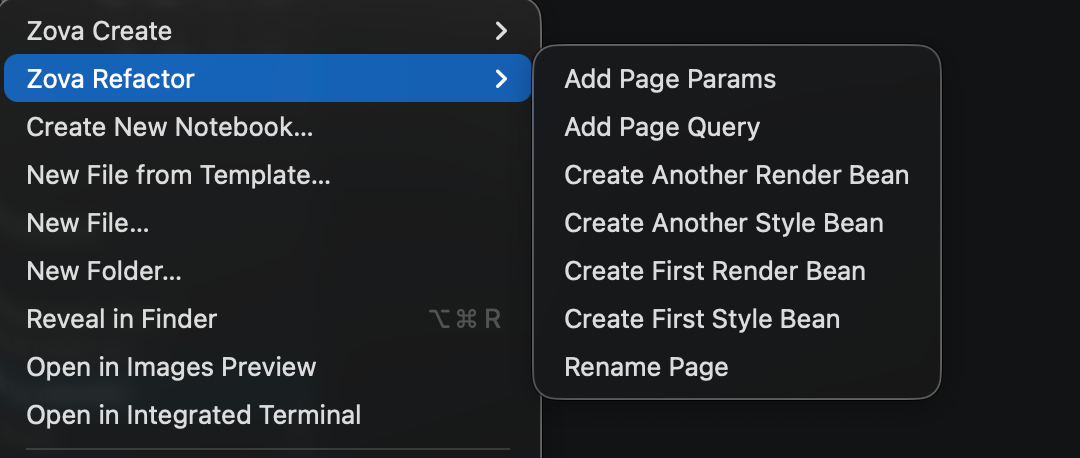
Task: Click the ⌥⌘R shortcut hint for Reveal in Finder
Action: tap(464, 319)
